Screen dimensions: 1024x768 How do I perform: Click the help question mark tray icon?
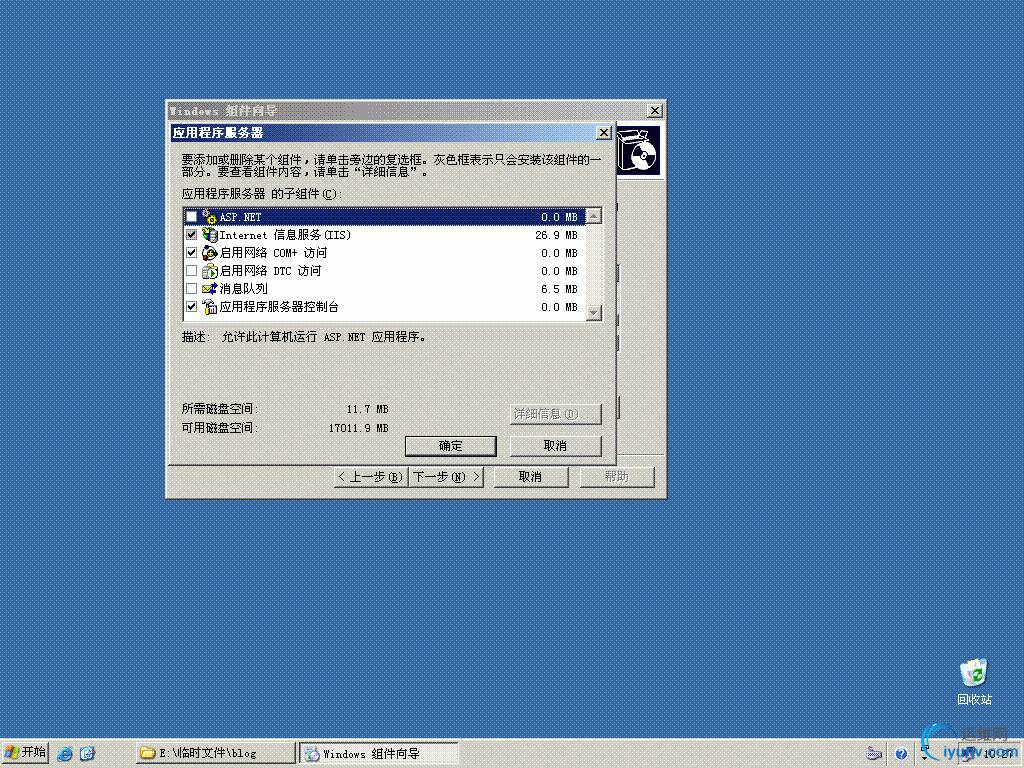pyautogui.click(x=901, y=754)
